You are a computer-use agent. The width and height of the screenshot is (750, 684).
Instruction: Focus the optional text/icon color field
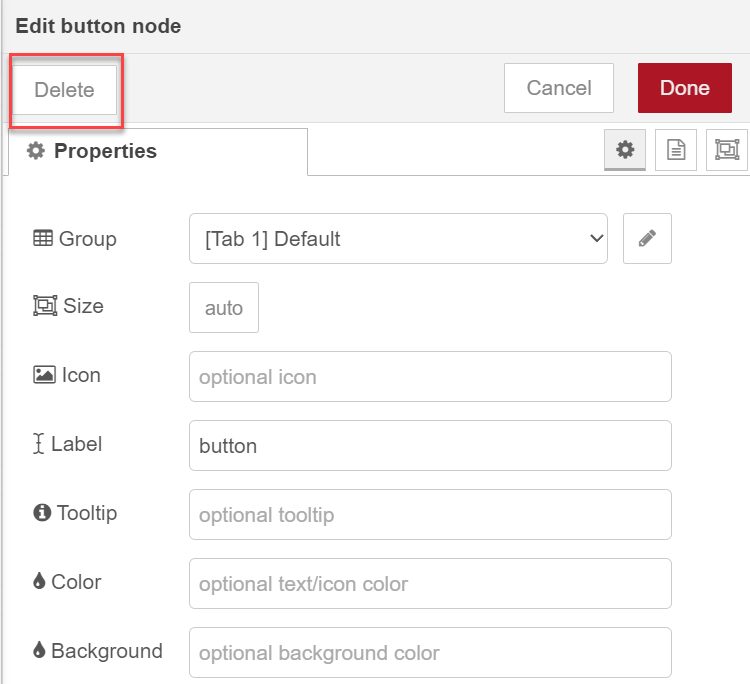click(430, 583)
